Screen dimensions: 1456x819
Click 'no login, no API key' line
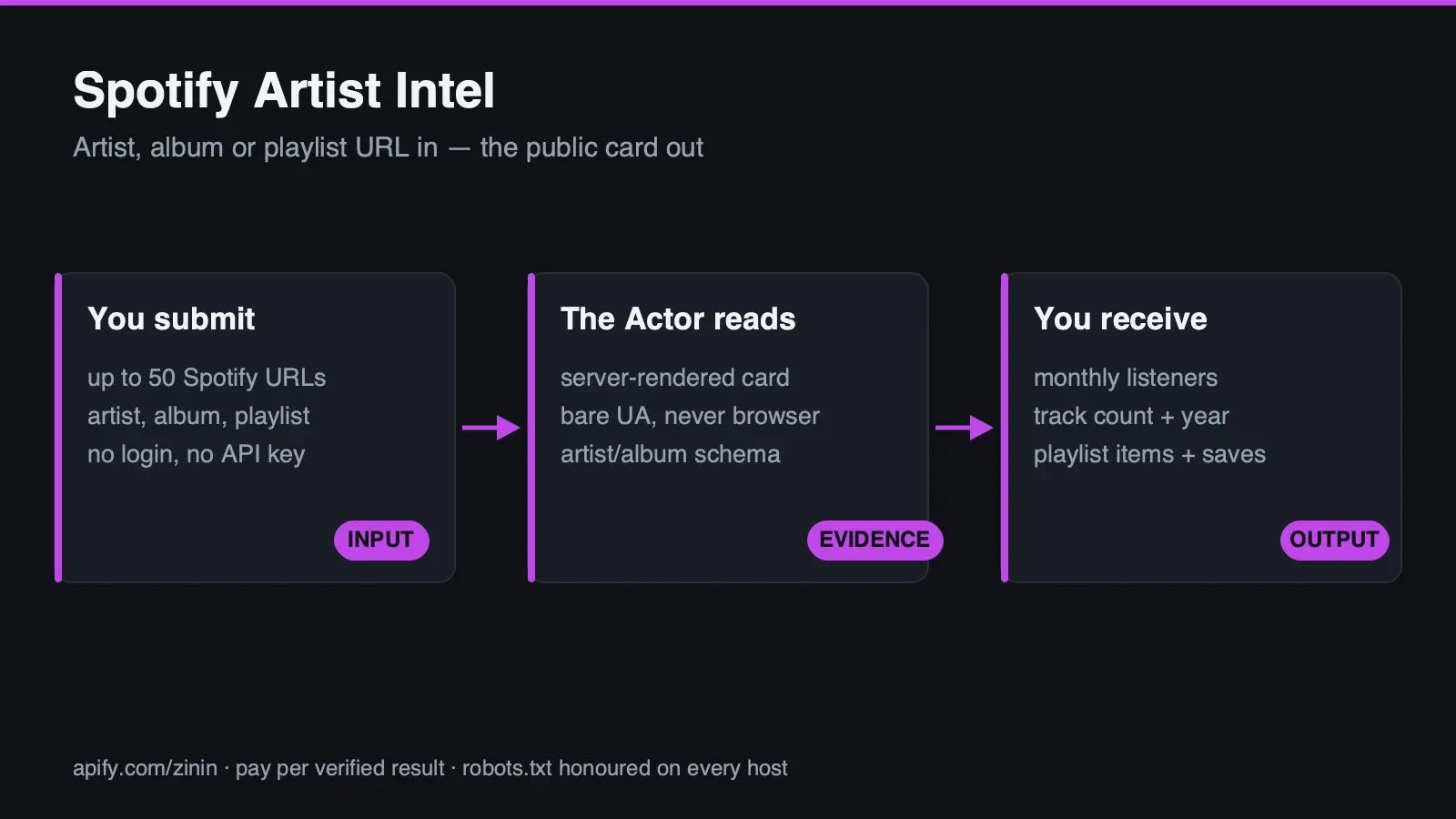pos(196,454)
